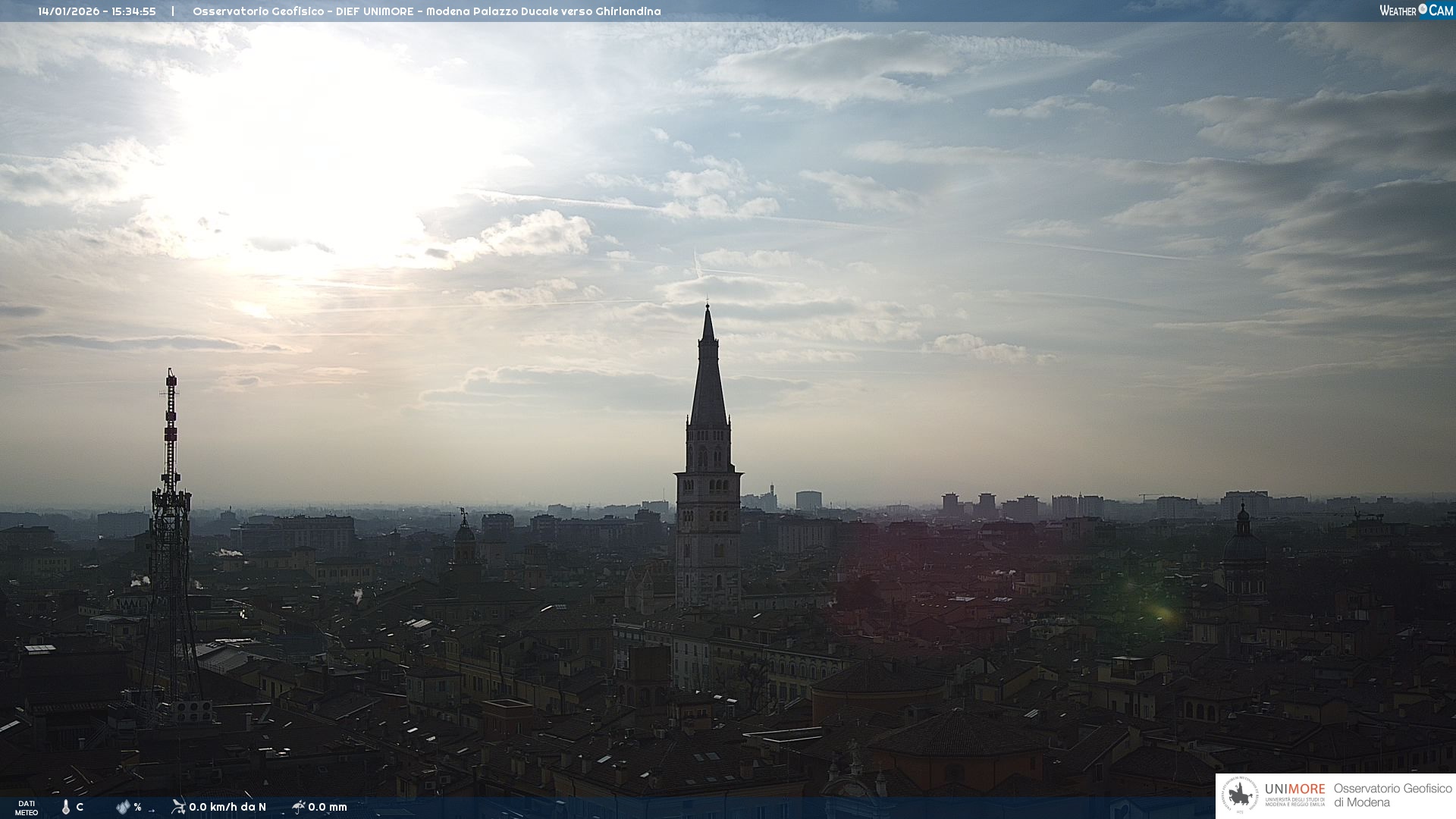Screen dimensions: 1456x819
Task: Click the umbrella rainfall icon
Action: click(299, 807)
